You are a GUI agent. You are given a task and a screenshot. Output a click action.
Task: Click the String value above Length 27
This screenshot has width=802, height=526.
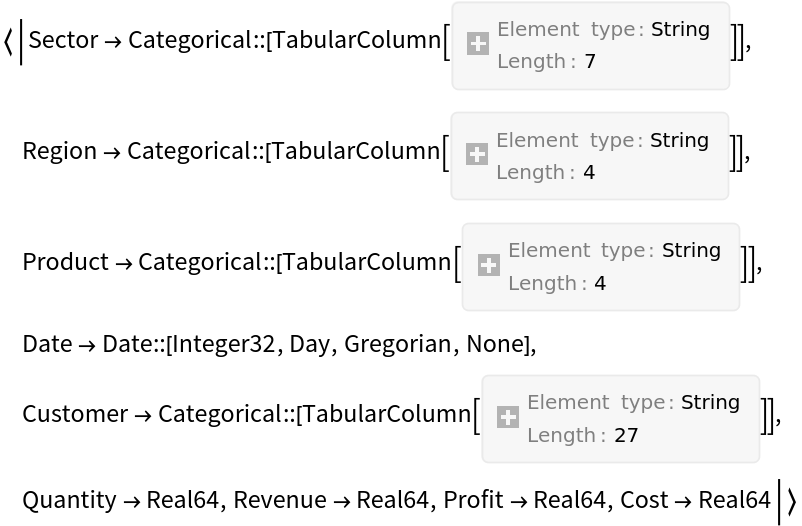coord(710,402)
